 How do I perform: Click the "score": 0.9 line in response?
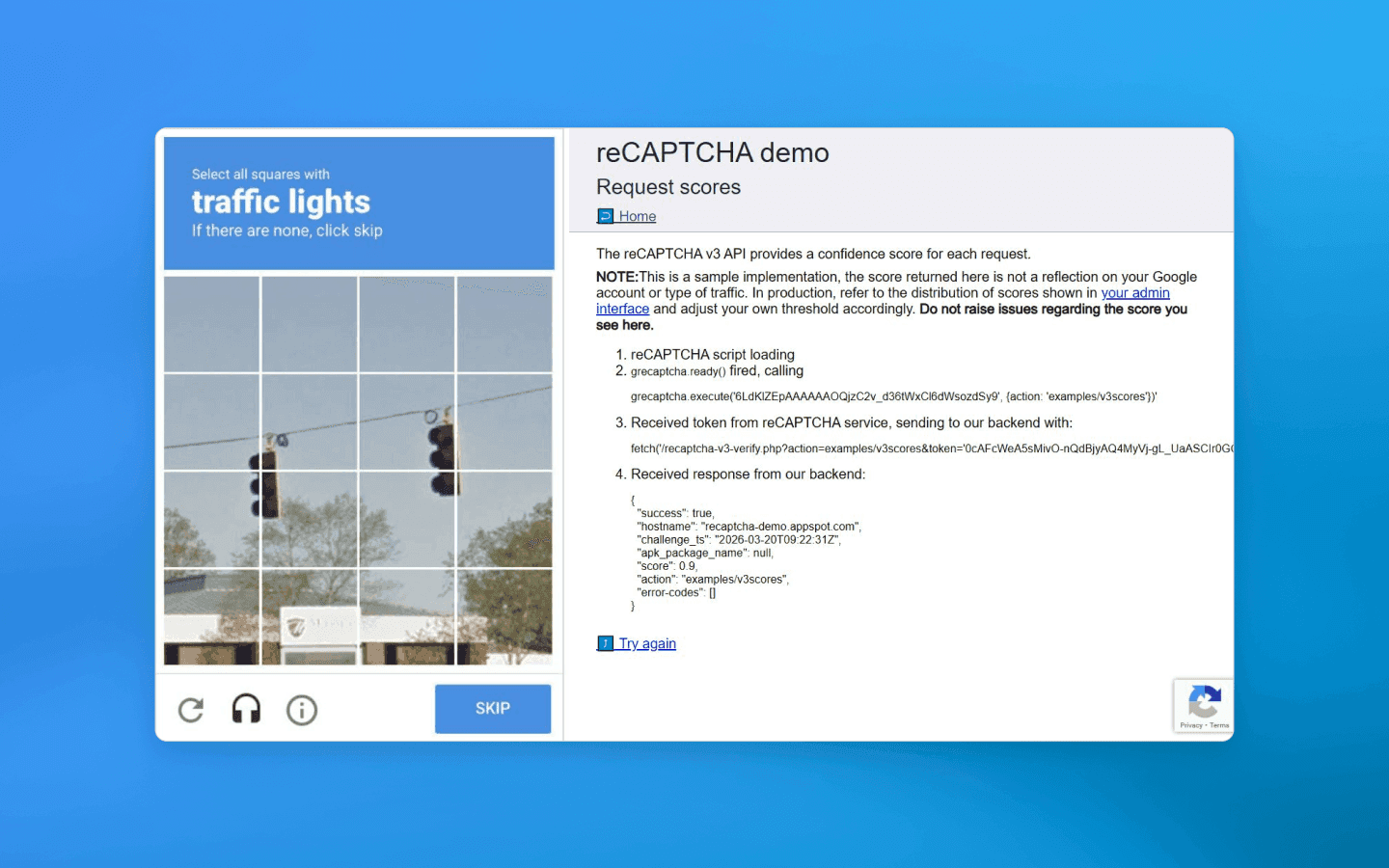click(667, 566)
